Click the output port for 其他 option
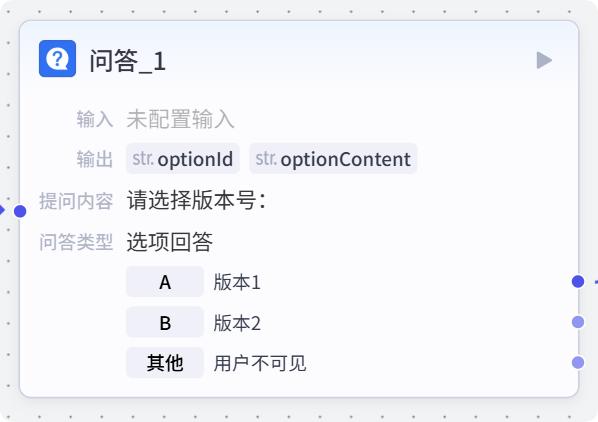 coord(578,363)
